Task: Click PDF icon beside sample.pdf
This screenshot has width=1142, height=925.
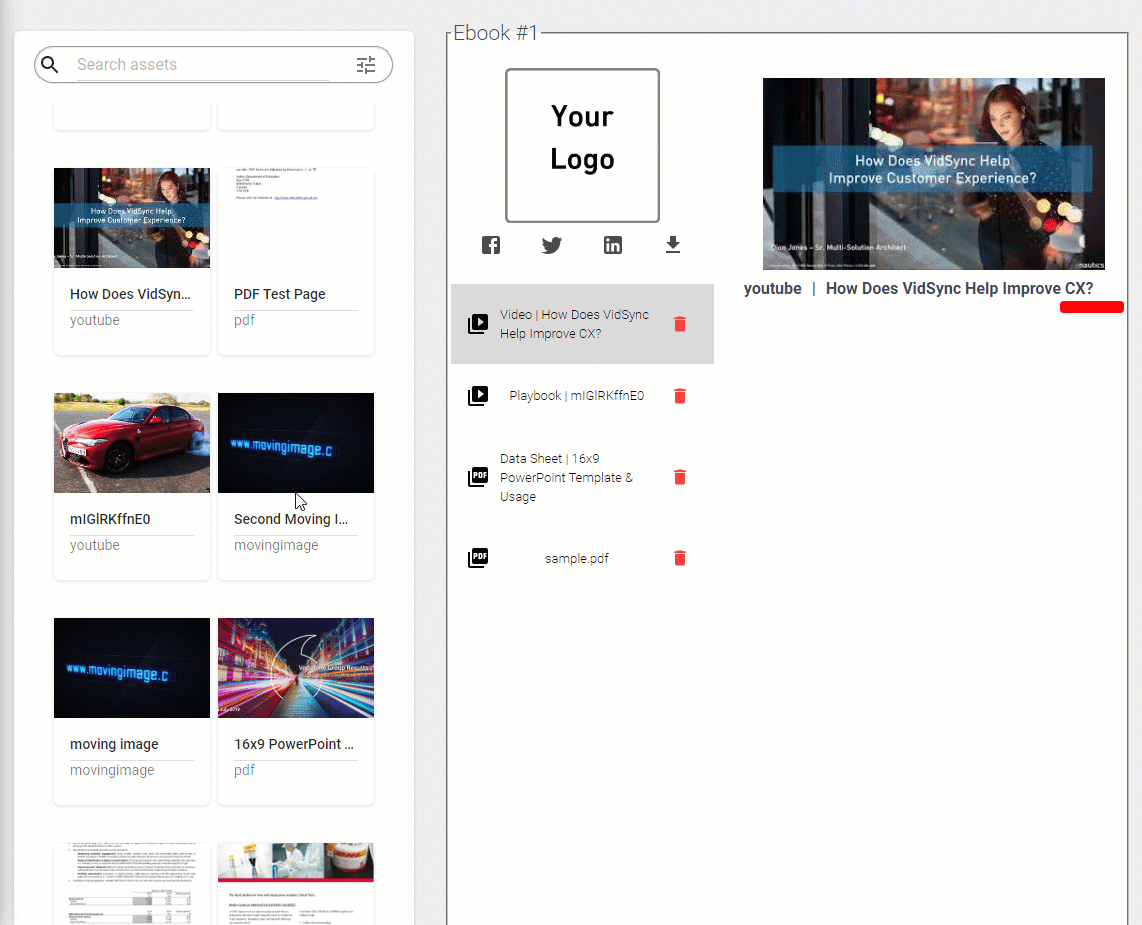Action: [x=478, y=558]
